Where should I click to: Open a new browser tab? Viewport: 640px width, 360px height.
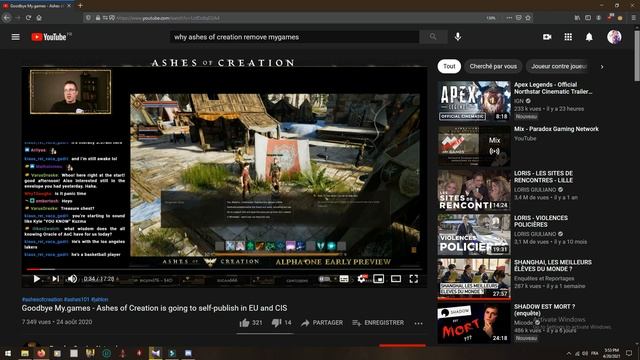click(x=80, y=6)
